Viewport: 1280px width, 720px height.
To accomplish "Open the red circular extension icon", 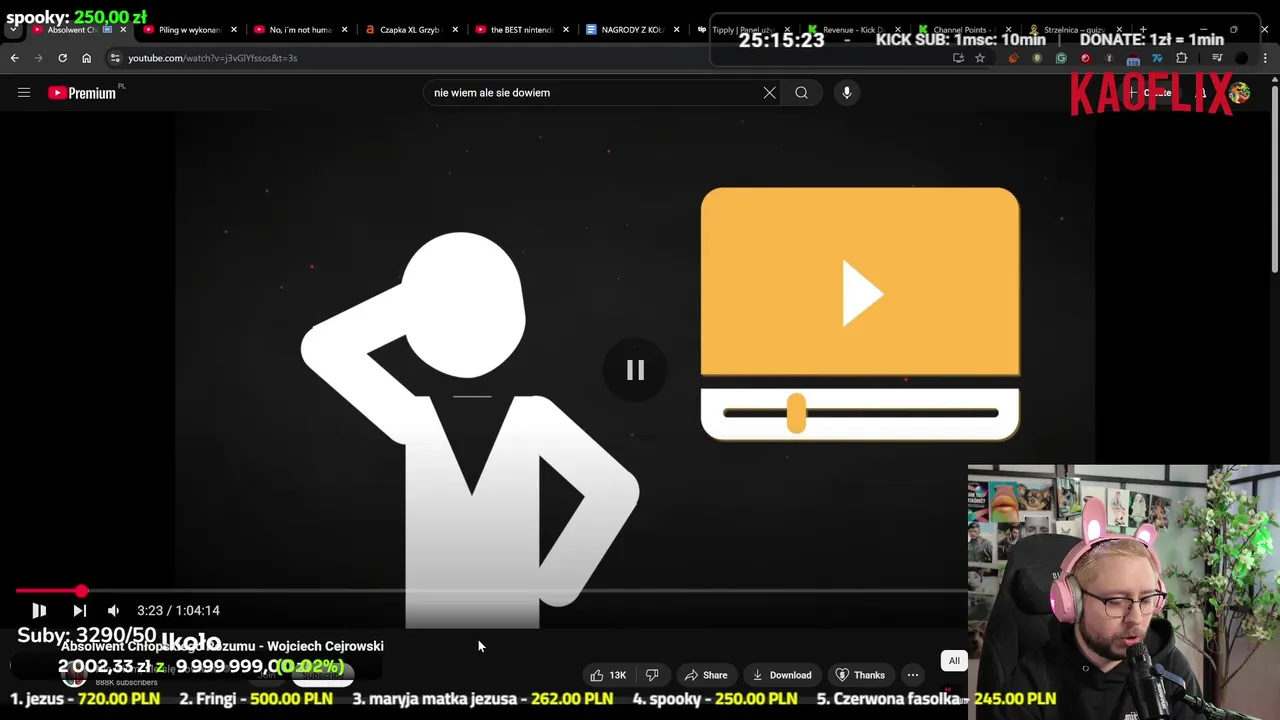I will click(x=1085, y=58).
